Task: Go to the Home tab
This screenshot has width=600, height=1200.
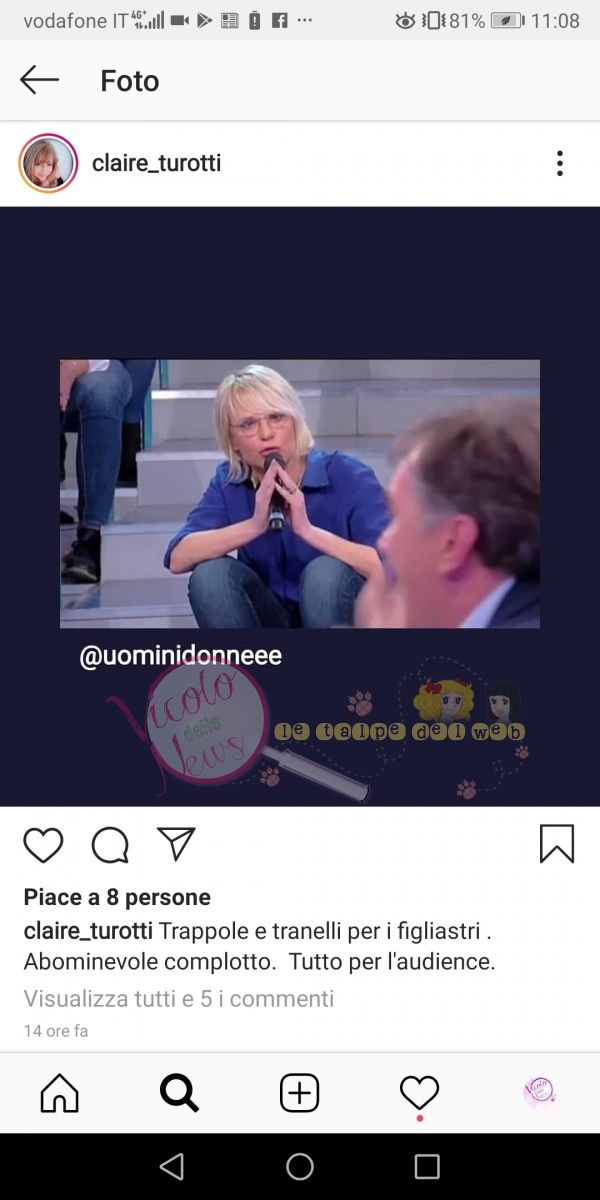Action: [x=59, y=1093]
